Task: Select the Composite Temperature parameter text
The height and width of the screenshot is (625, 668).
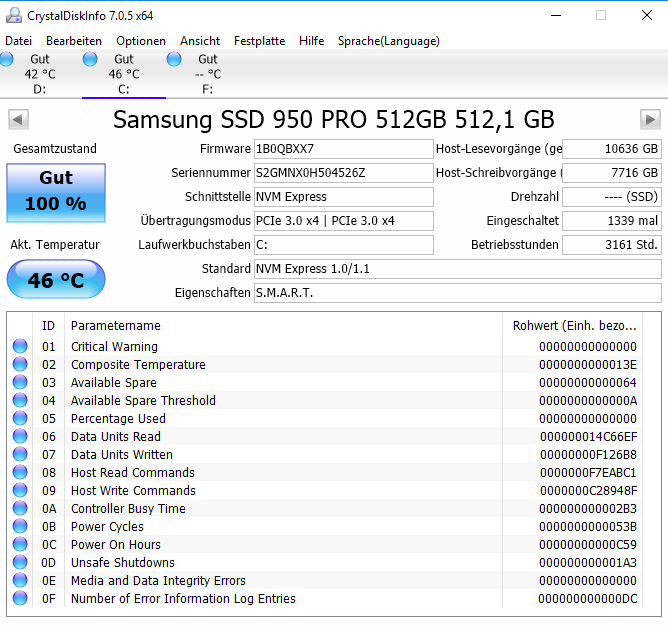Action: pyautogui.click(x=138, y=364)
